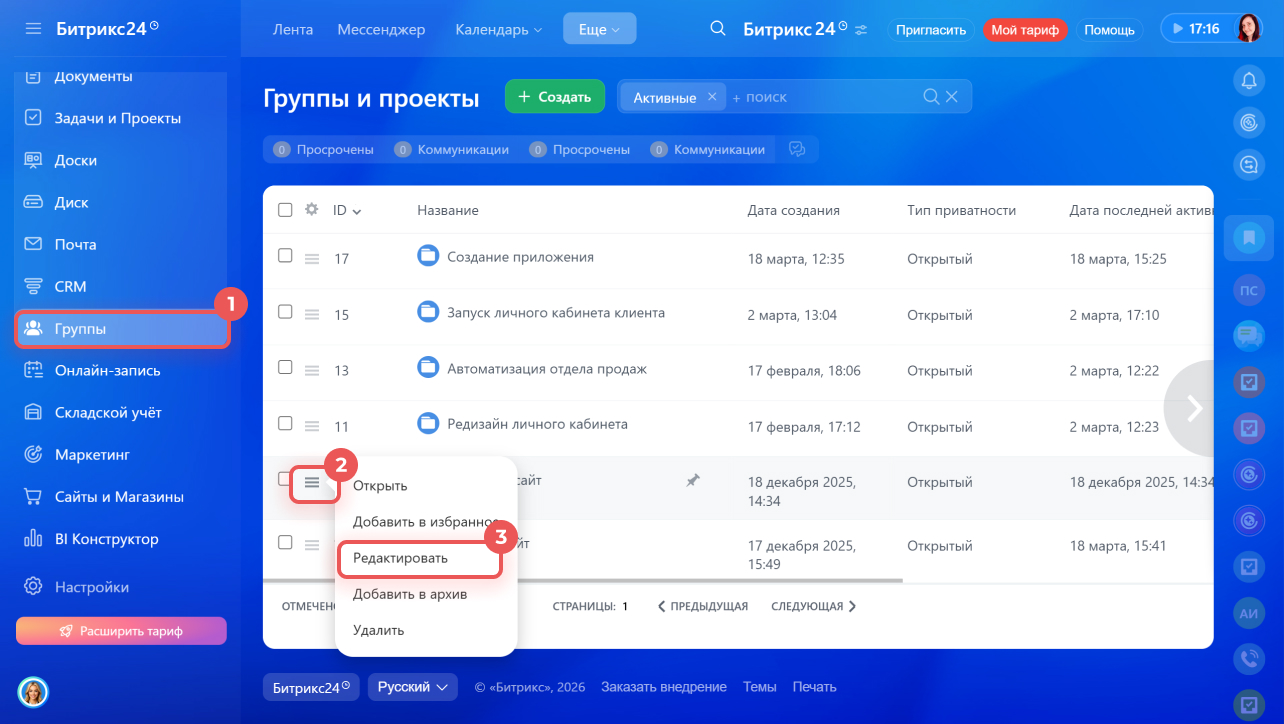The image size is (1284, 724).
Task: Expand the Еще navigation dropdown
Action: tap(599, 29)
